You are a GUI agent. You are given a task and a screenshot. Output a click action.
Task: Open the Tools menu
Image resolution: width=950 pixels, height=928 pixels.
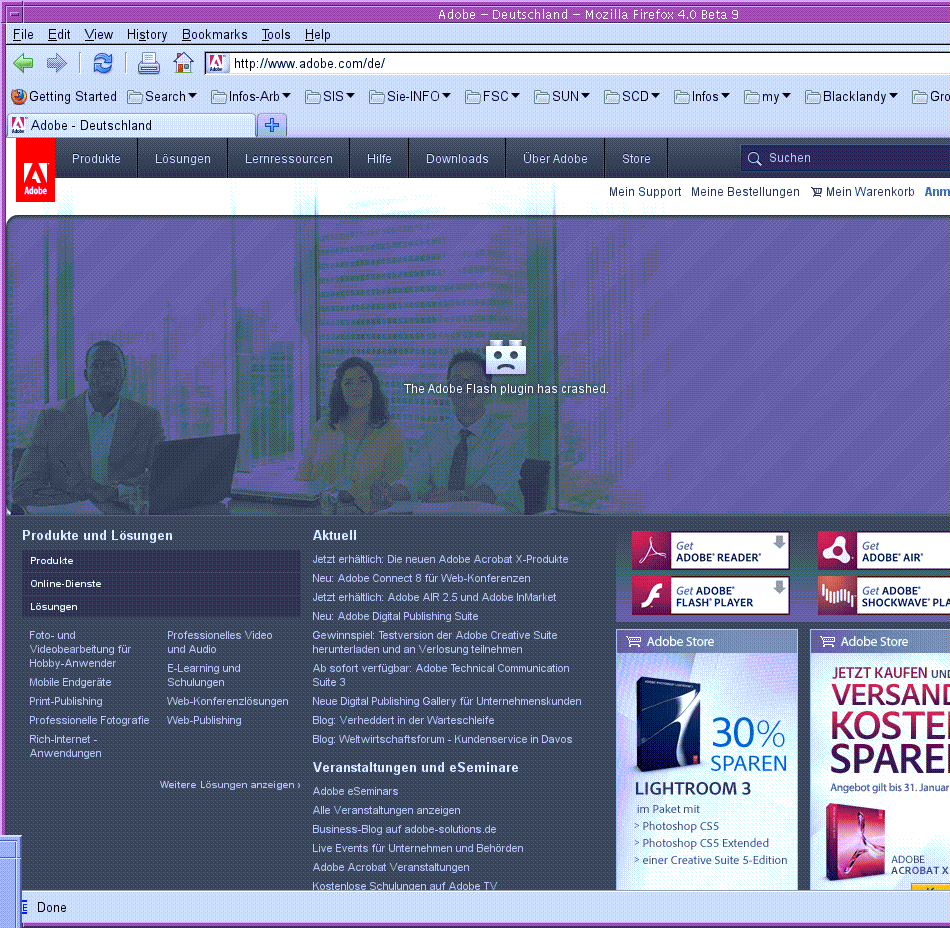coord(276,35)
